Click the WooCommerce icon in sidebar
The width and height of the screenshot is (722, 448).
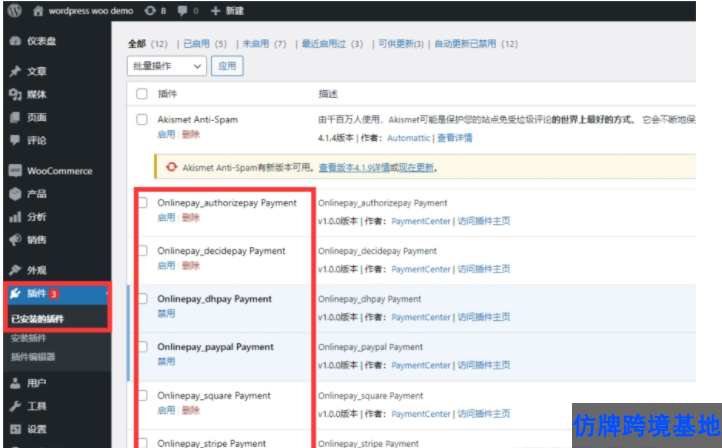[15, 171]
